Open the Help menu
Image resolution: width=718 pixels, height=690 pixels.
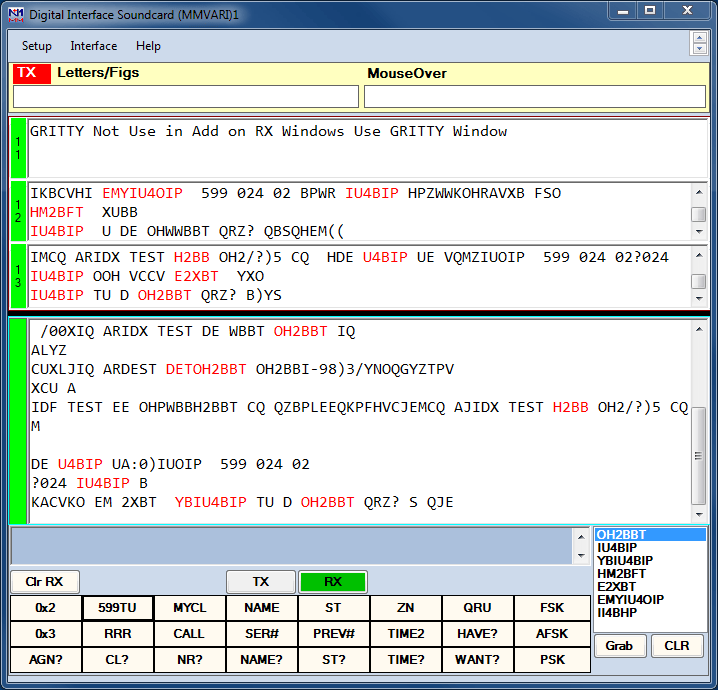tap(148, 46)
